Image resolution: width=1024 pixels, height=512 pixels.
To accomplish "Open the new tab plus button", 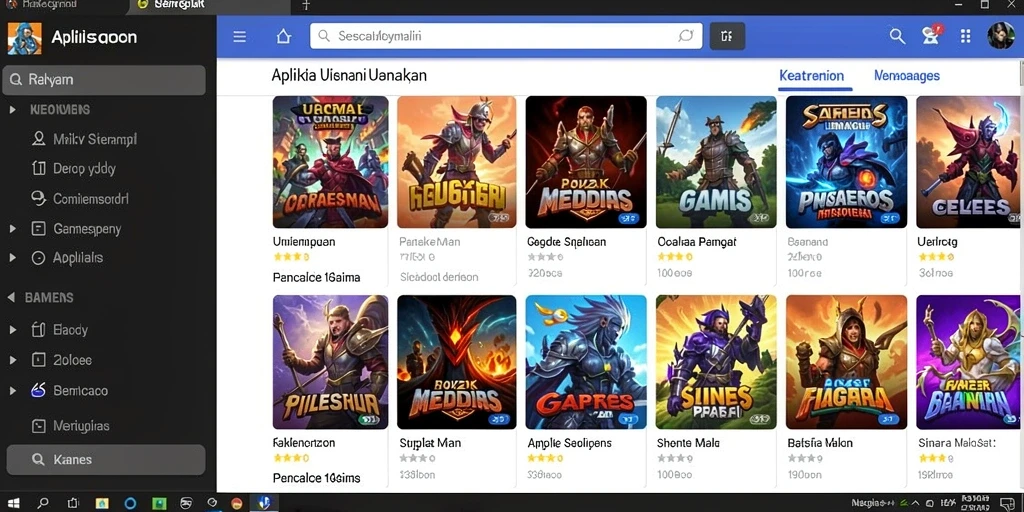I will pos(306,5).
